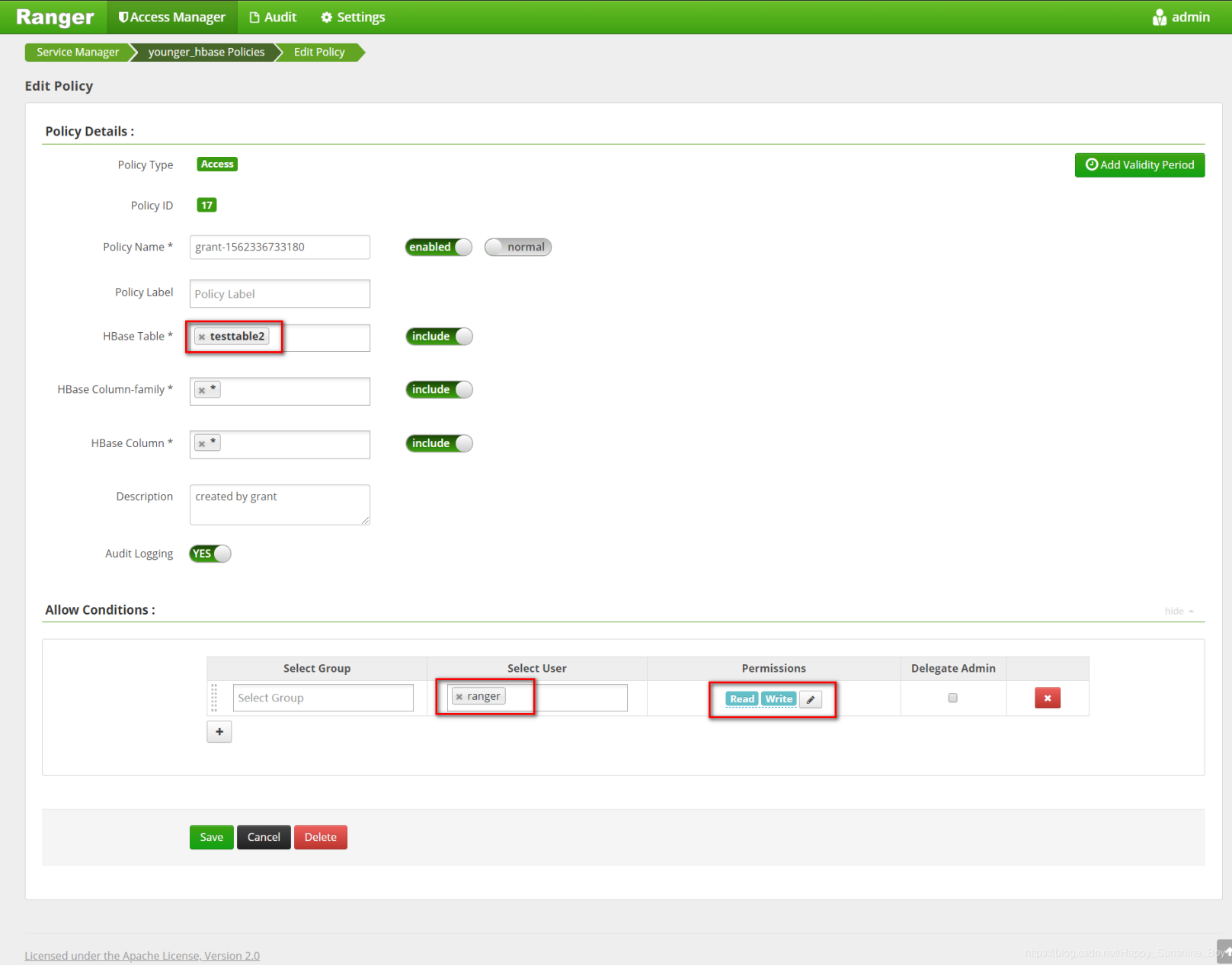Remove the testtable2 tag

coord(202,337)
